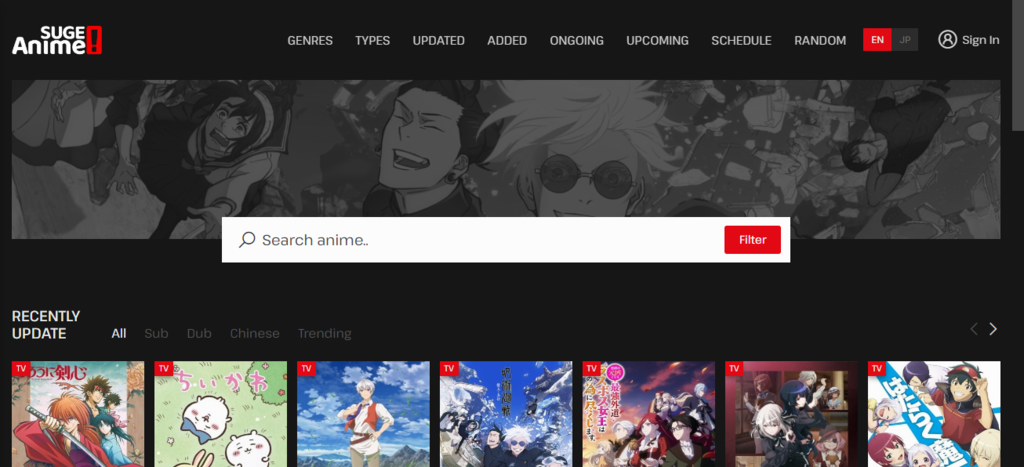Select the Sub tab
Screen dimensions: 1024x467
coord(156,334)
